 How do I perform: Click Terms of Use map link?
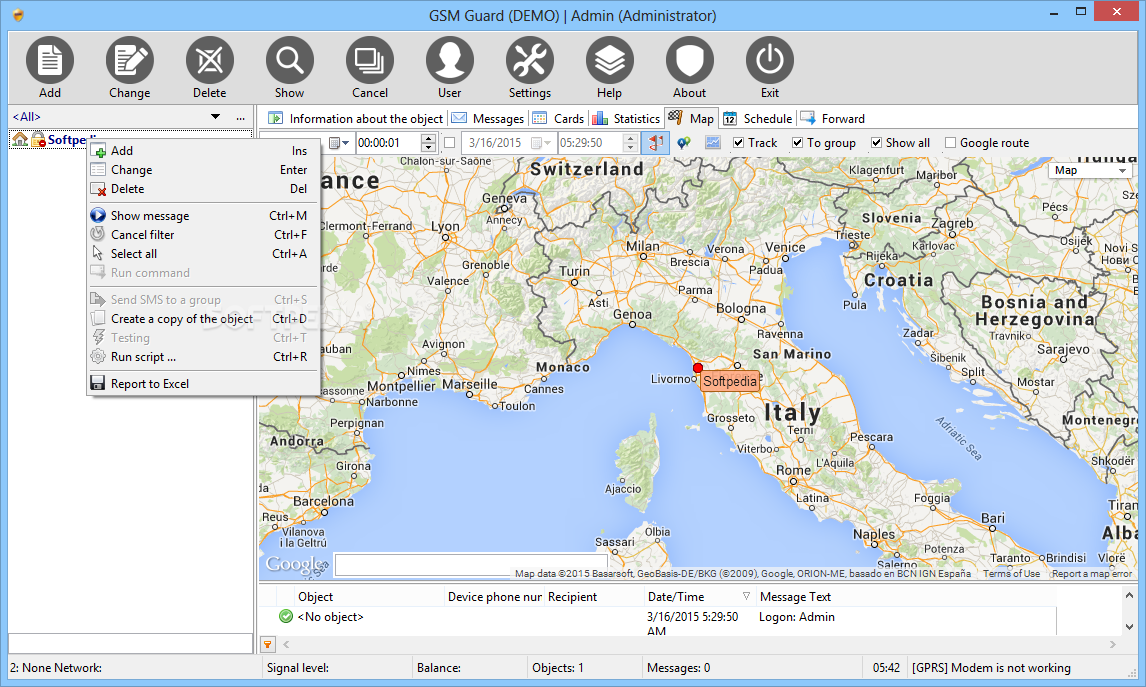tap(1012, 574)
